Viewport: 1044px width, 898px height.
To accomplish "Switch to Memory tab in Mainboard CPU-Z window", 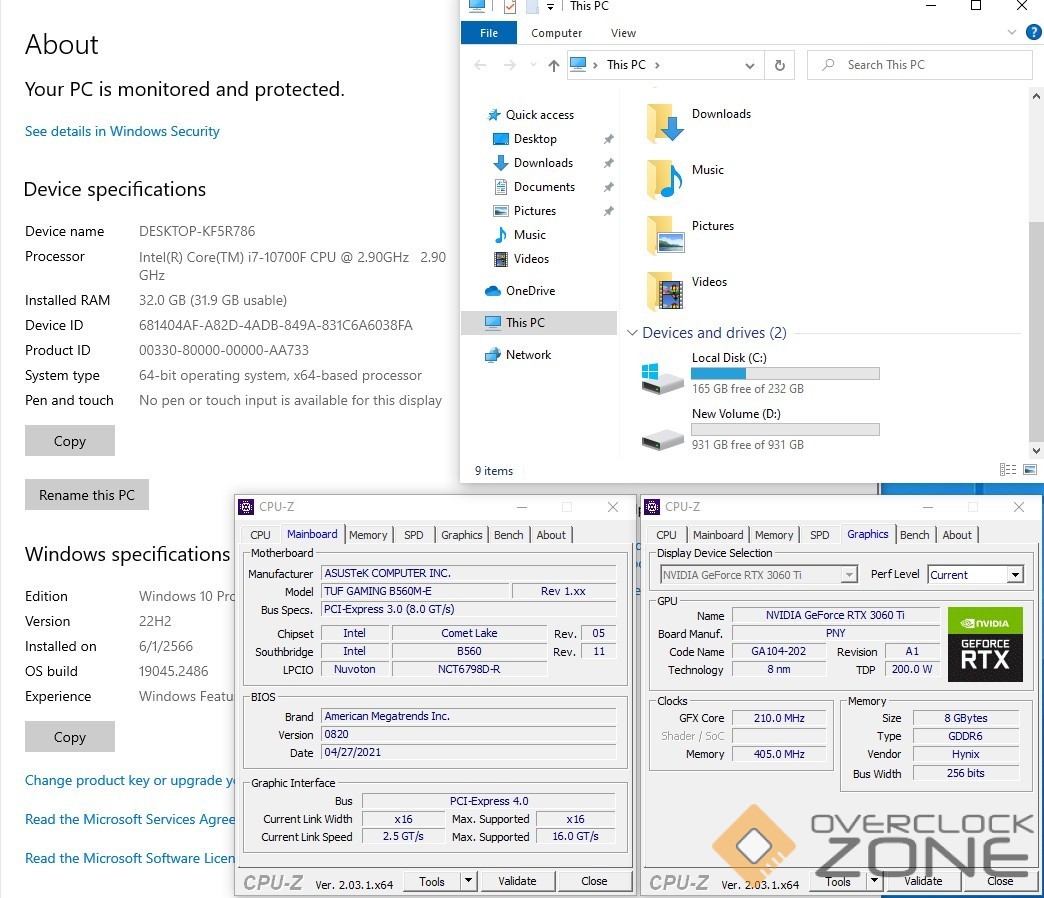I will (x=368, y=535).
